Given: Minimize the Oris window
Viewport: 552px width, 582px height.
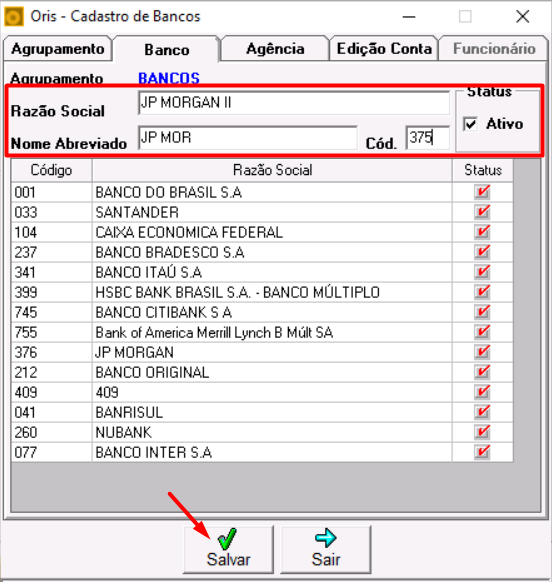Looking at the screenshot, I should tap(409, 17).
